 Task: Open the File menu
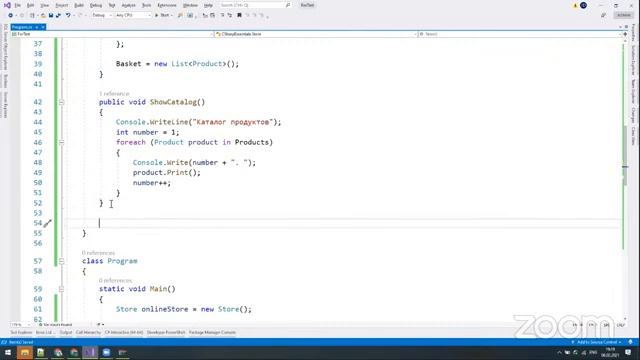point(18,5)
